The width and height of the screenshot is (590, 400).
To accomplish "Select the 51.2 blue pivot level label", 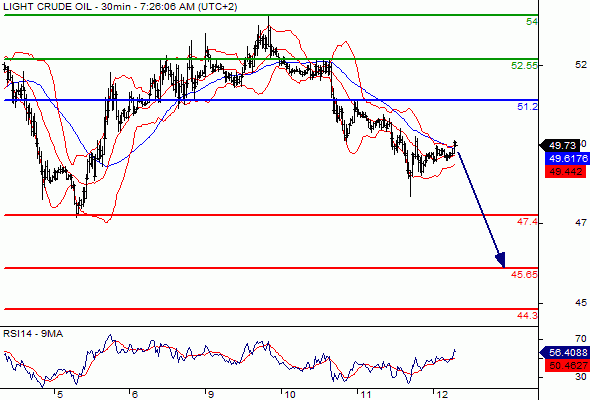I will (528, 107).
